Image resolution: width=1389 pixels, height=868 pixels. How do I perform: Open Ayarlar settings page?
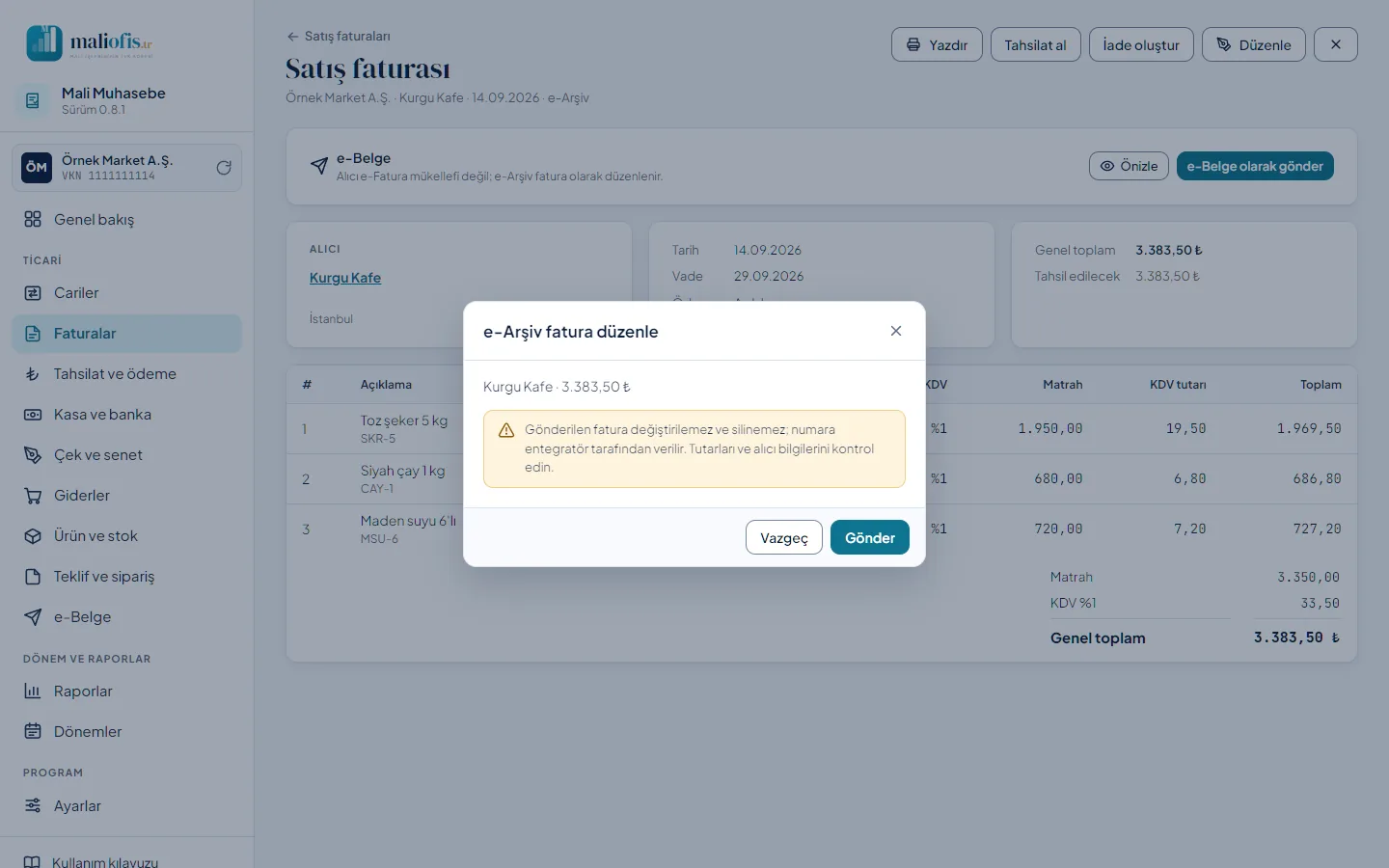tap(126, 805)
